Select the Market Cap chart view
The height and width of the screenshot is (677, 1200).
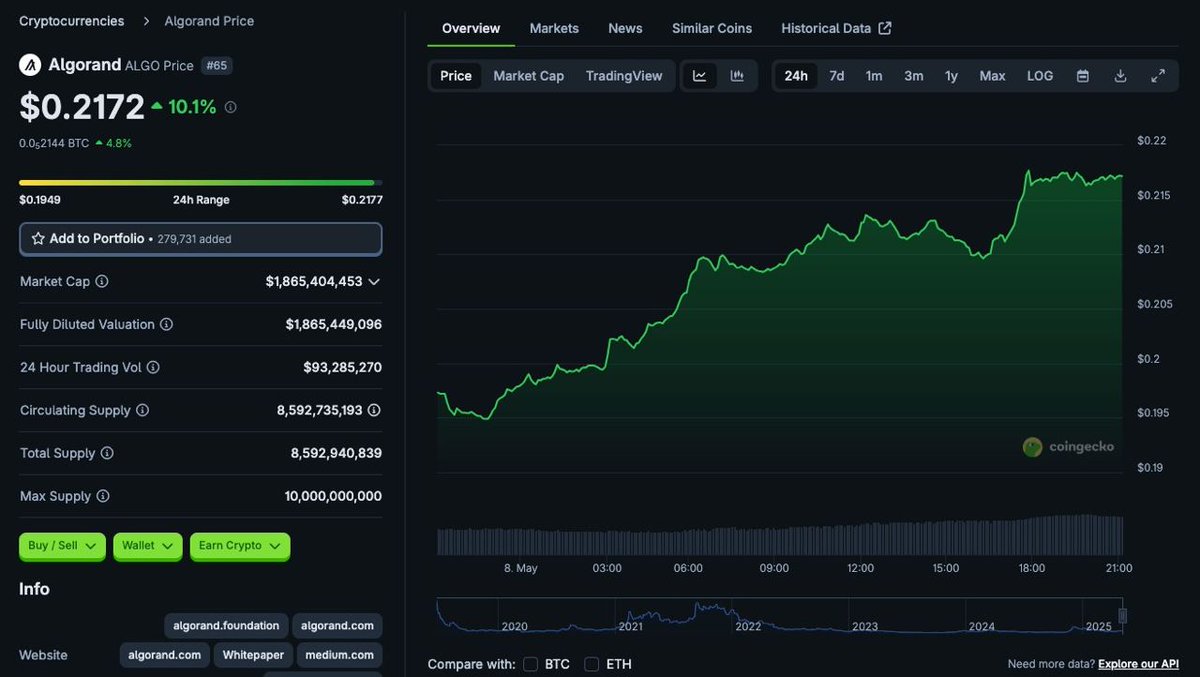529,76
